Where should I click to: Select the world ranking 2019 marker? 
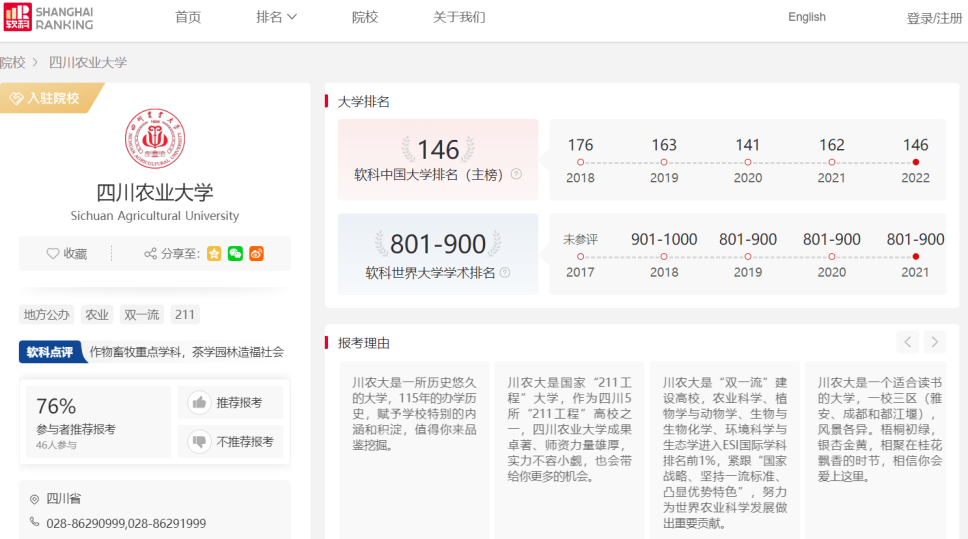tap(748, 256)
